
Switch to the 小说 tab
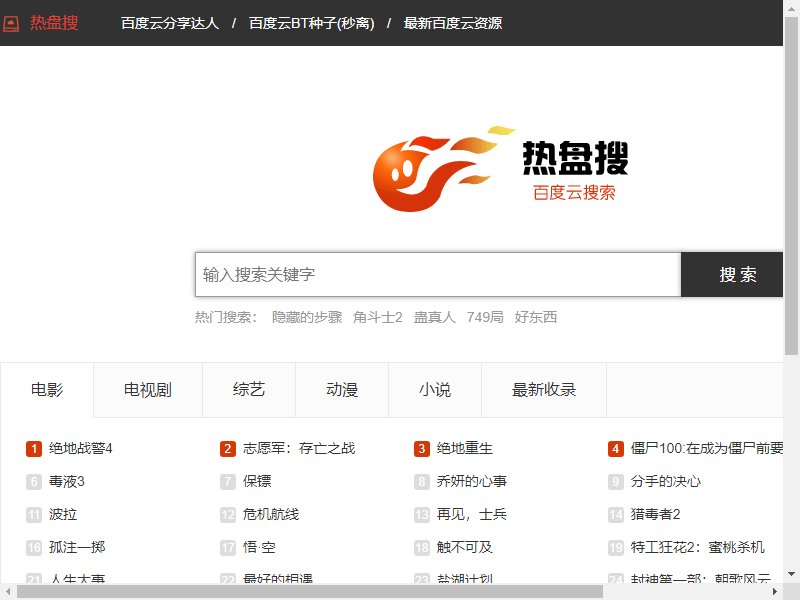coord(435,390)
